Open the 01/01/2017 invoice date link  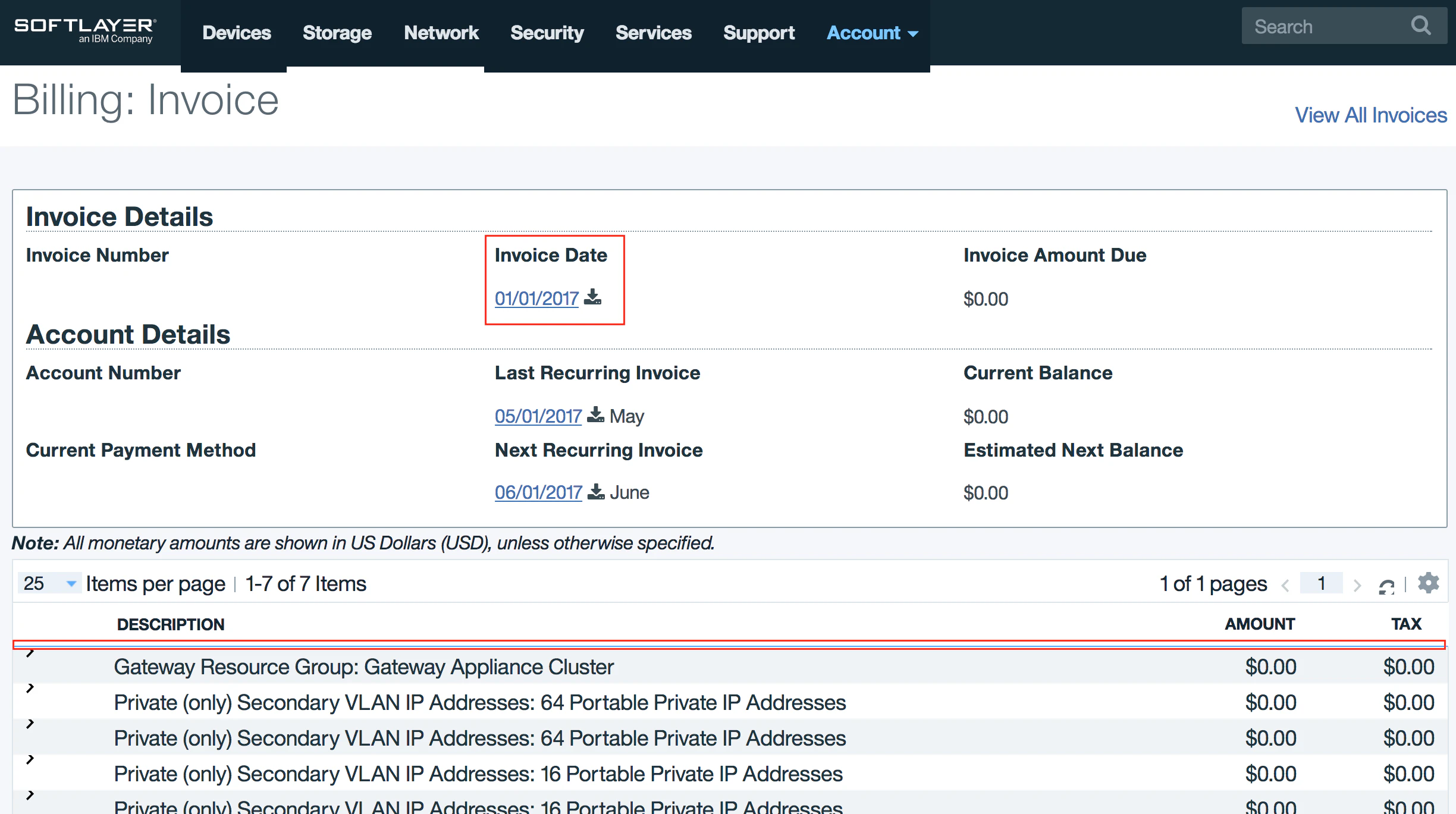tap(537, 298)
